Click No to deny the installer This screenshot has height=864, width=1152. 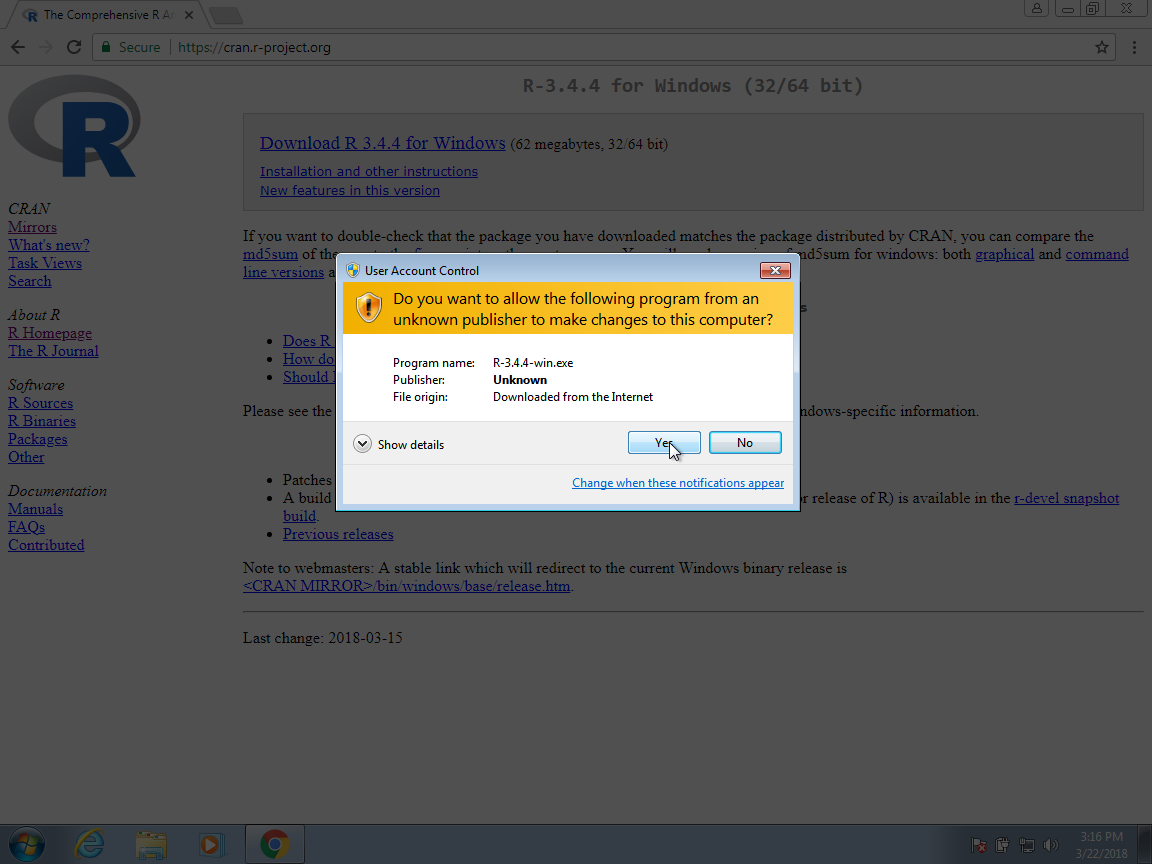(745, 443)
